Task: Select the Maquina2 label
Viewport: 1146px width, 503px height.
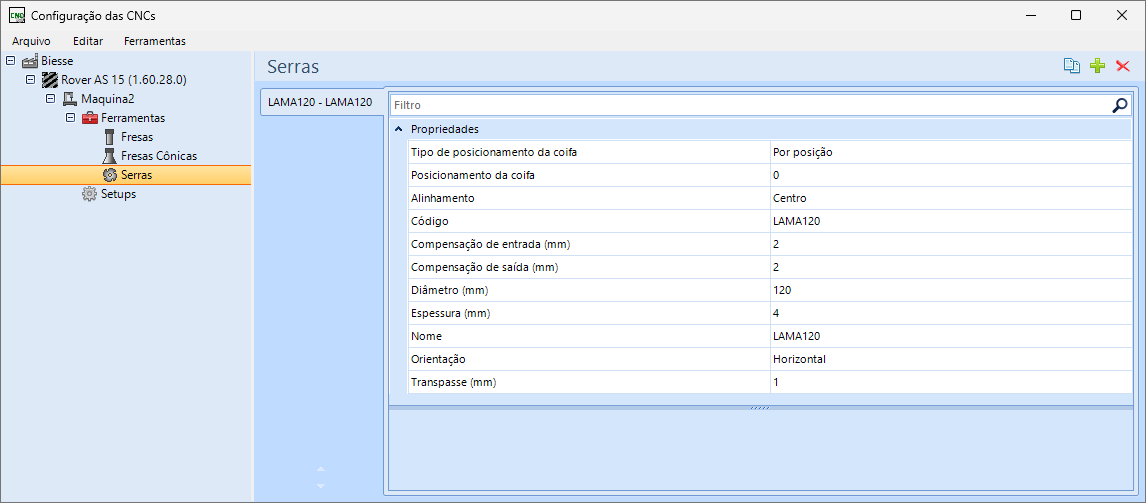Action: coord(107,98)
